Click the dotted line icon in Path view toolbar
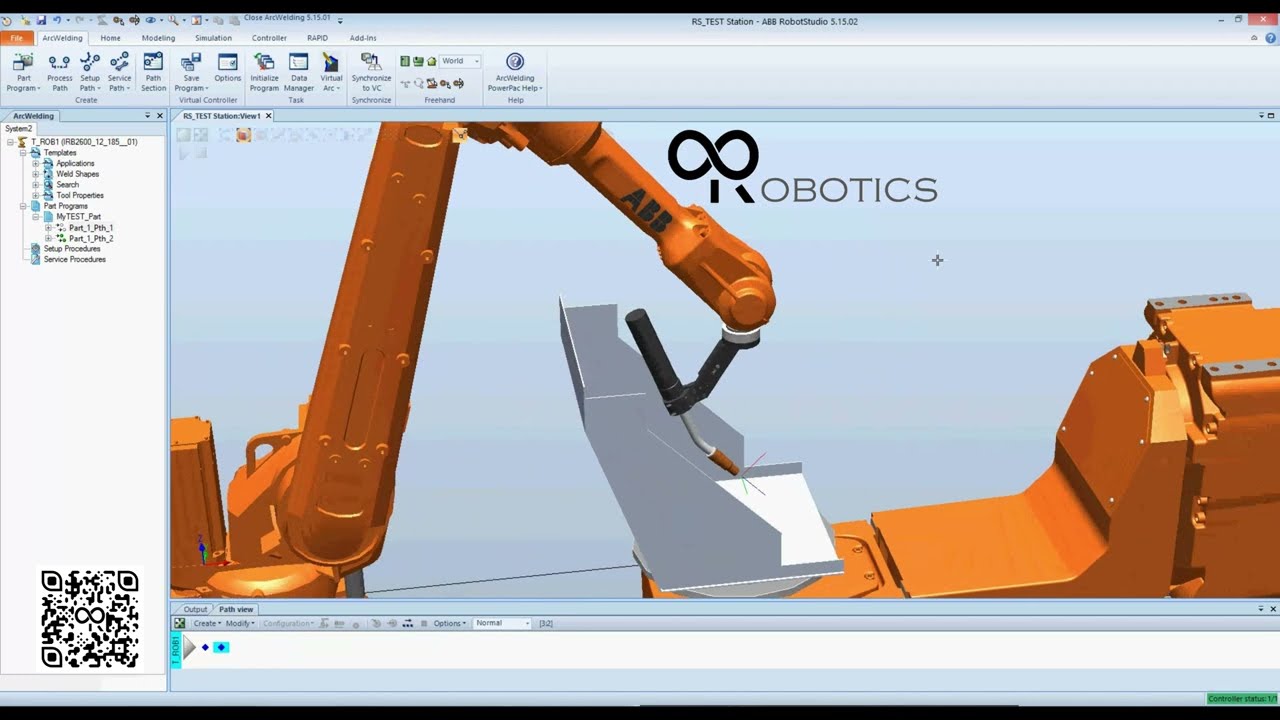This screenshot has height=720, width=1280. click(x=407, y=623)
